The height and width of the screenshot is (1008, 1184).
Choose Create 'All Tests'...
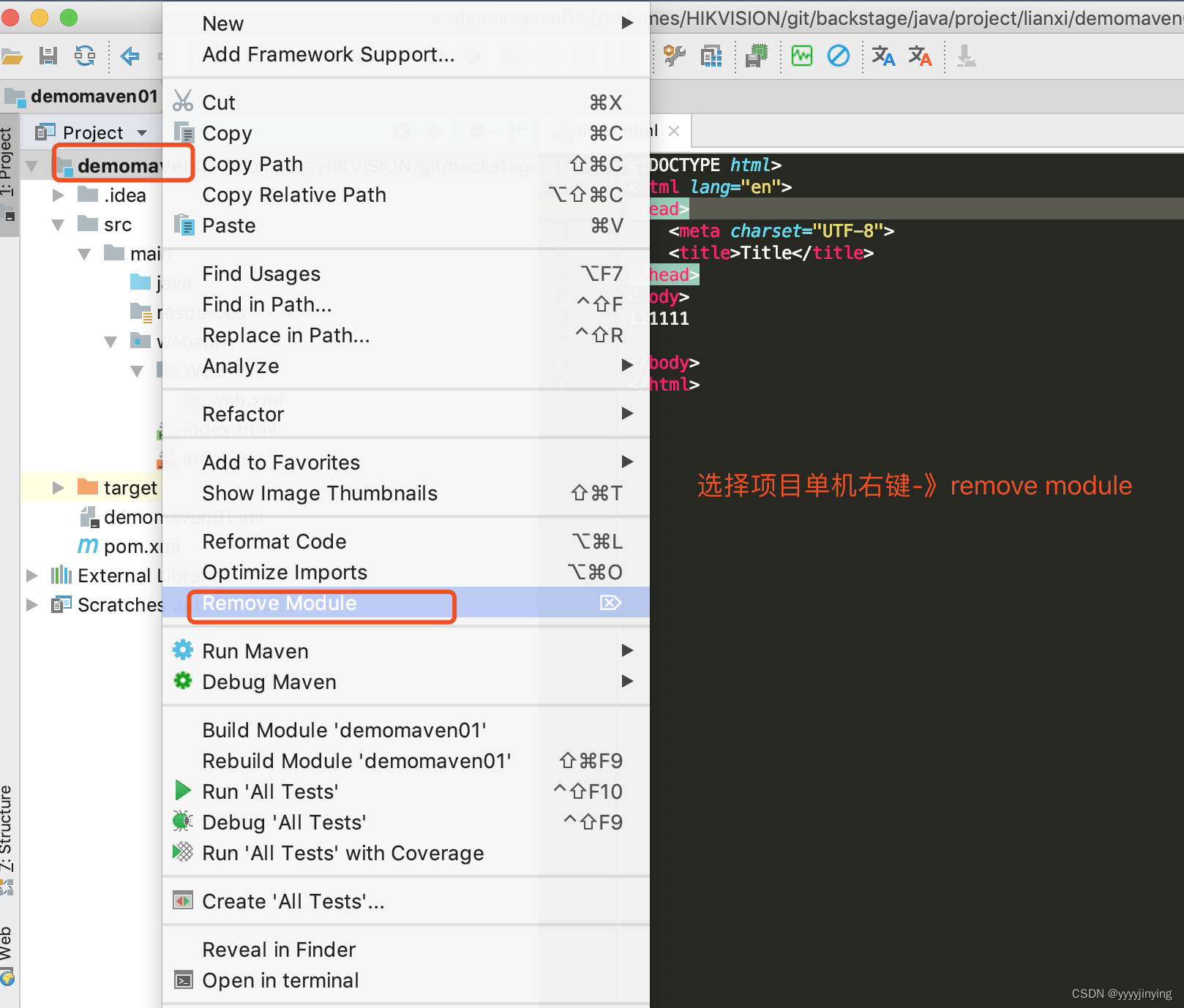405,901
